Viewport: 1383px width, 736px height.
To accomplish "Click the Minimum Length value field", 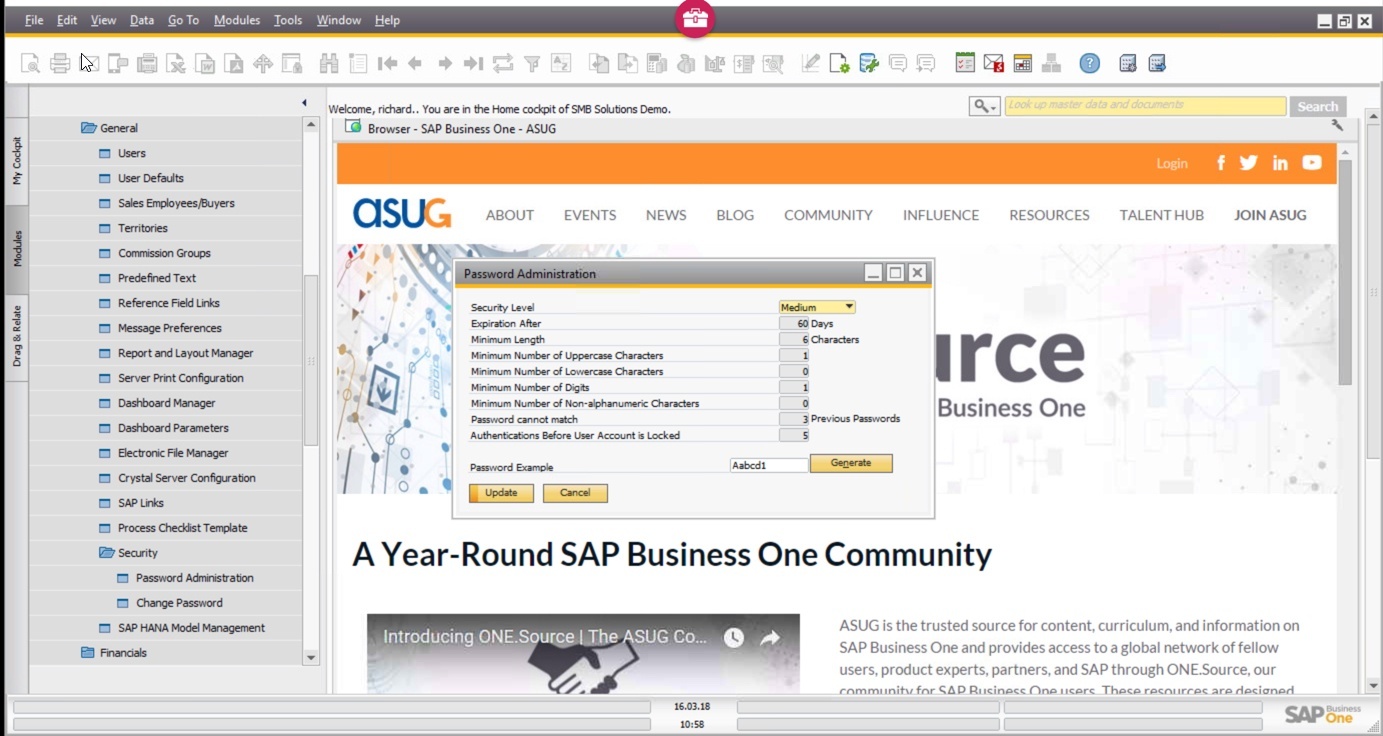I will tap(794, 340).
